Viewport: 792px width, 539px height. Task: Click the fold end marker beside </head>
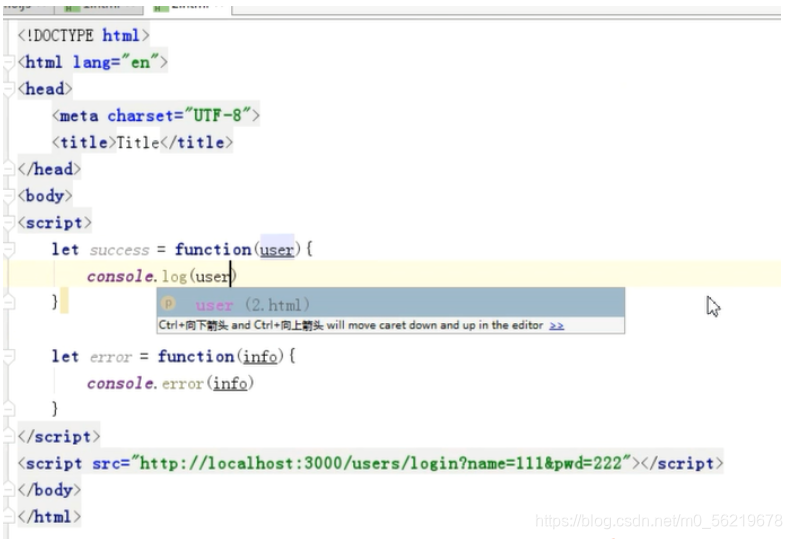point(8,169)
